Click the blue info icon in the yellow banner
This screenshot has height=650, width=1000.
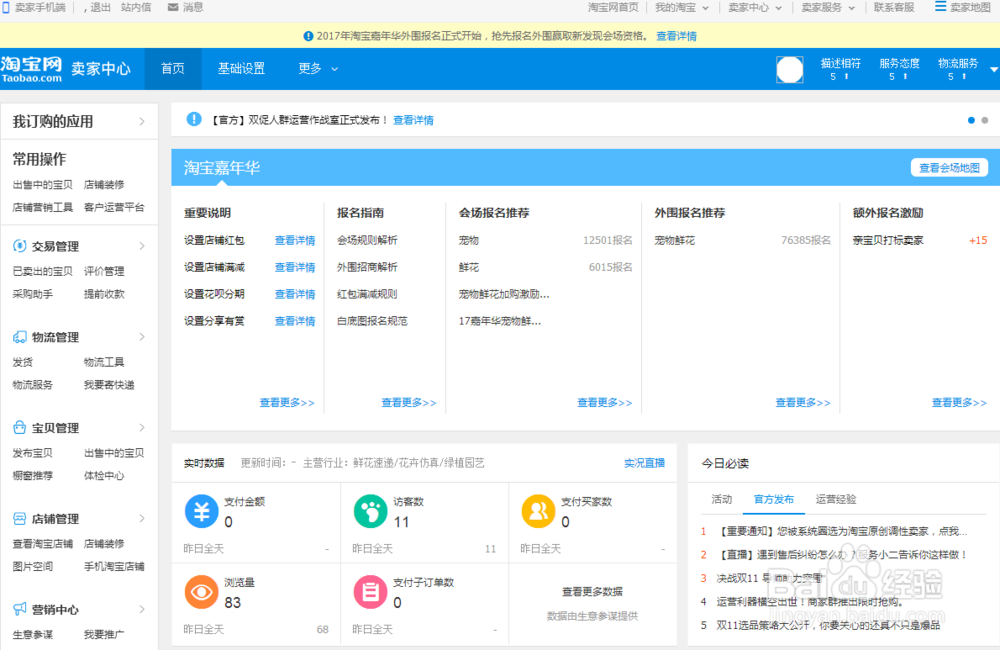click(x=308, y=36)
